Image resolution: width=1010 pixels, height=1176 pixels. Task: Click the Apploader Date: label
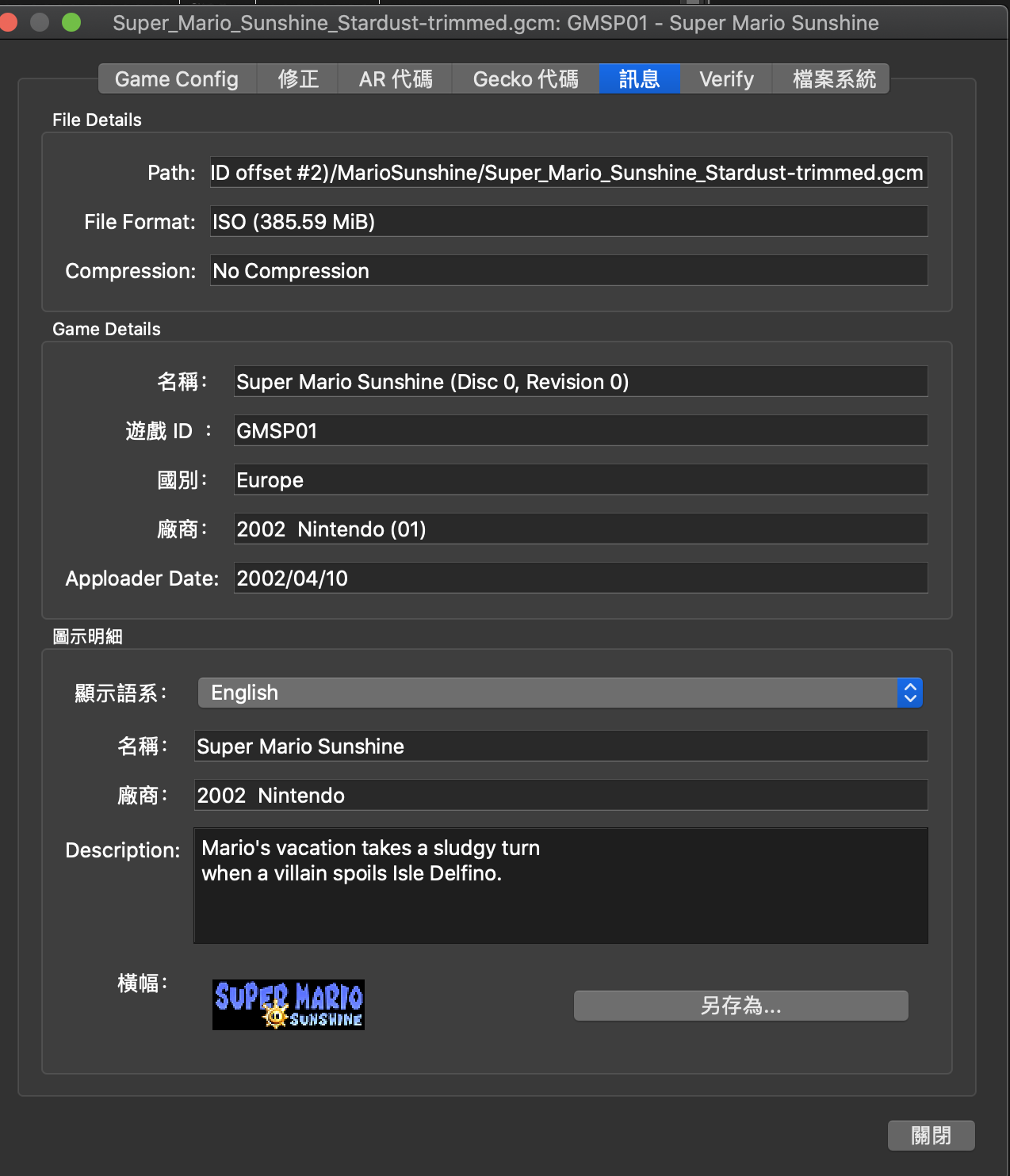[142, 578]
